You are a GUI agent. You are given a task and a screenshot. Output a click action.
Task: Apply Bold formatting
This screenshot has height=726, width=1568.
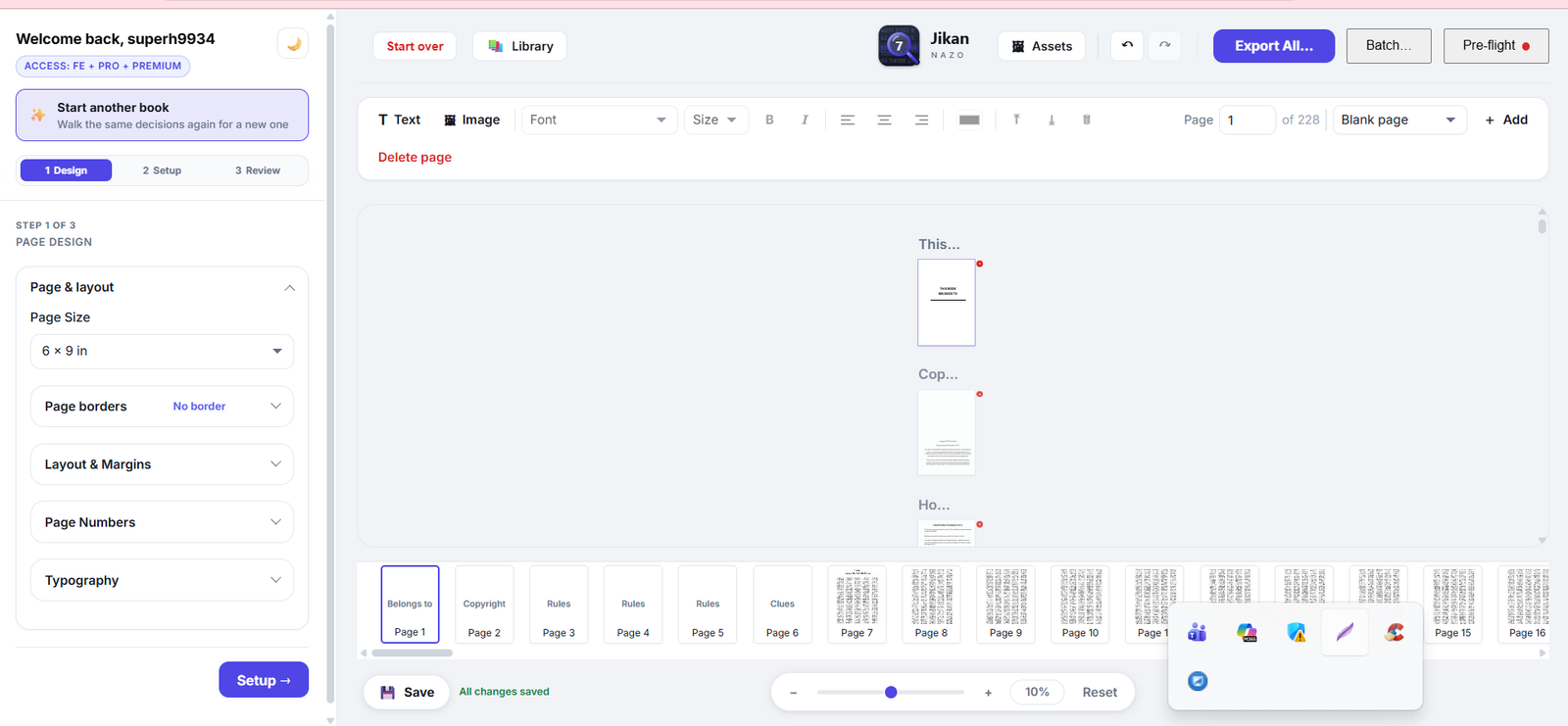click(769, 120)
